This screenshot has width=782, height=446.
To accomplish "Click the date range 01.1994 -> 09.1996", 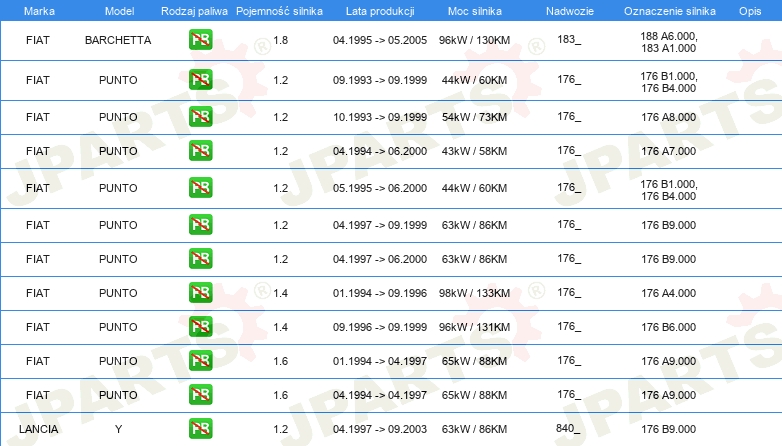I will tap(380, 293).
